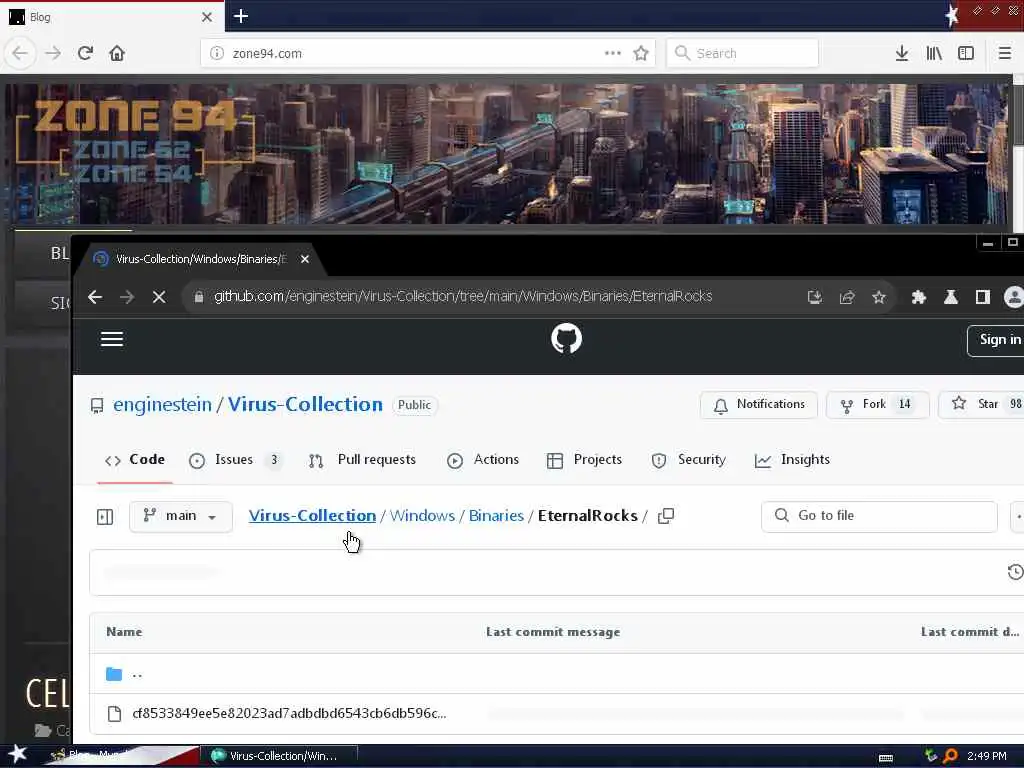The height and width of the screenshot is (768, 1024).
Task: Open page actions three-dot menu in Firefox
Action: click(x=613, y=53)
